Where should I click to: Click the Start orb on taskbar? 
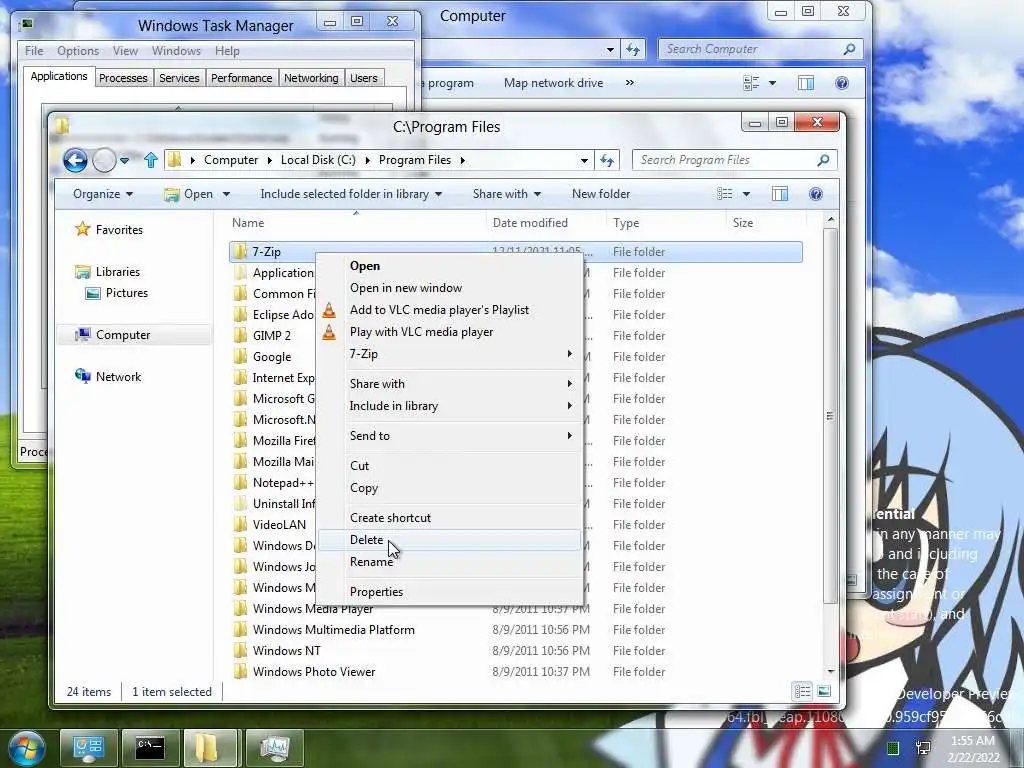click(26, 747)
